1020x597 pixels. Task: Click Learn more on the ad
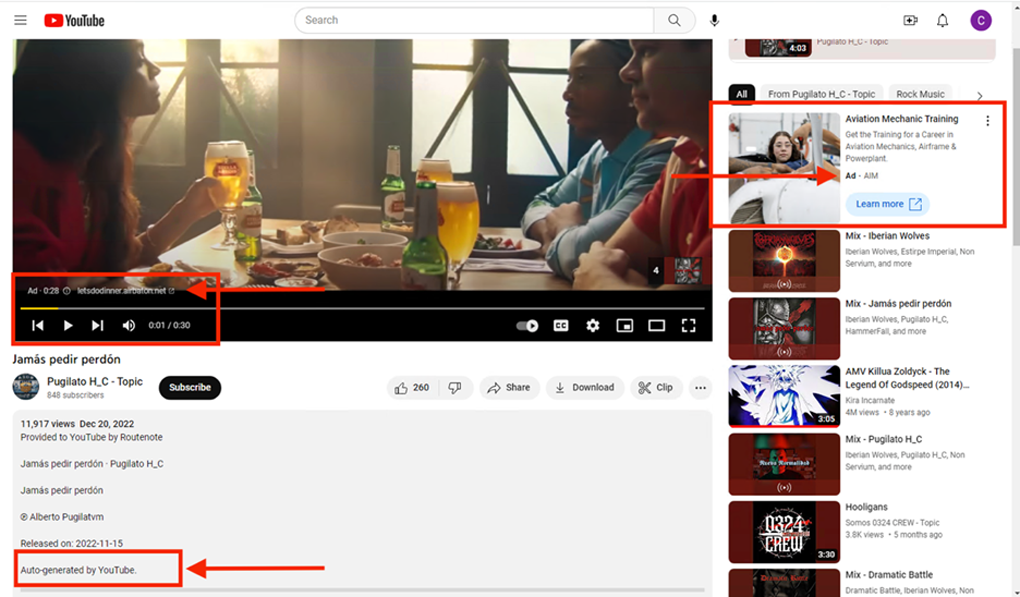[887, 204]
